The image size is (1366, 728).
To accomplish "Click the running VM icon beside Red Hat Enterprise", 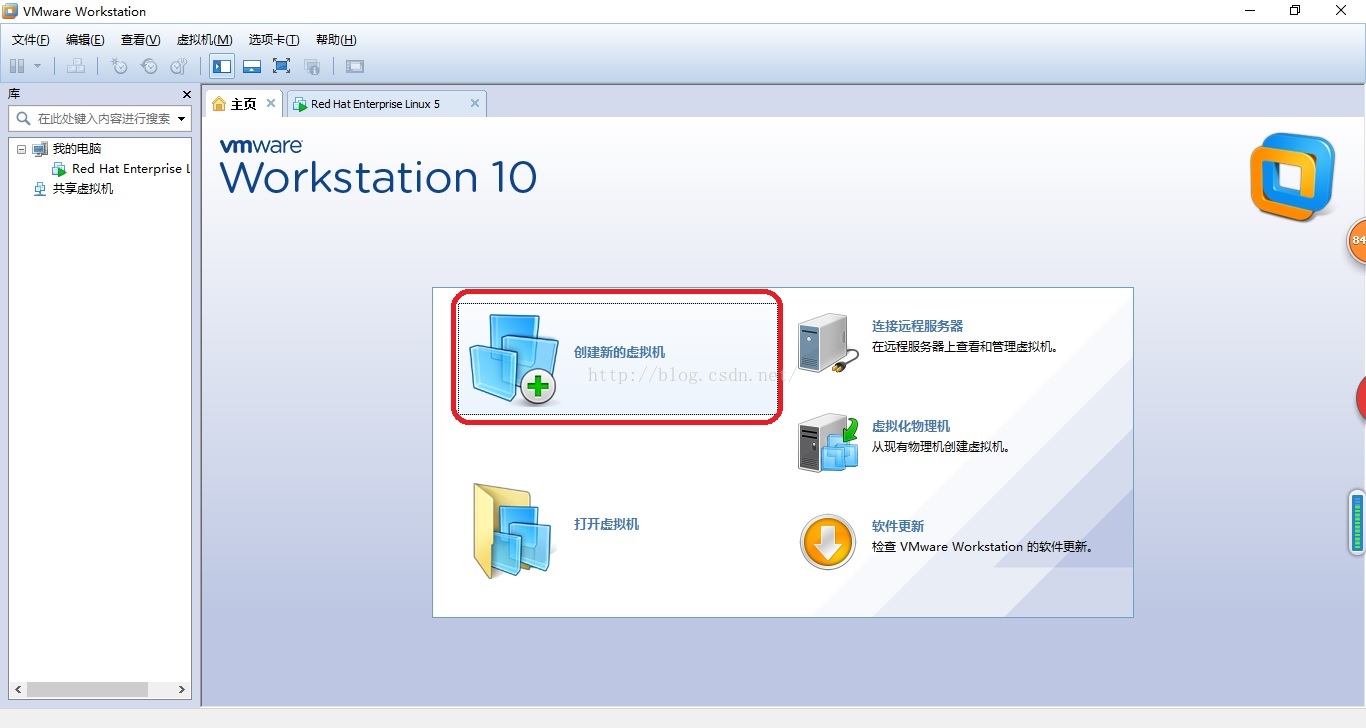I will click(x=59, y=169).
